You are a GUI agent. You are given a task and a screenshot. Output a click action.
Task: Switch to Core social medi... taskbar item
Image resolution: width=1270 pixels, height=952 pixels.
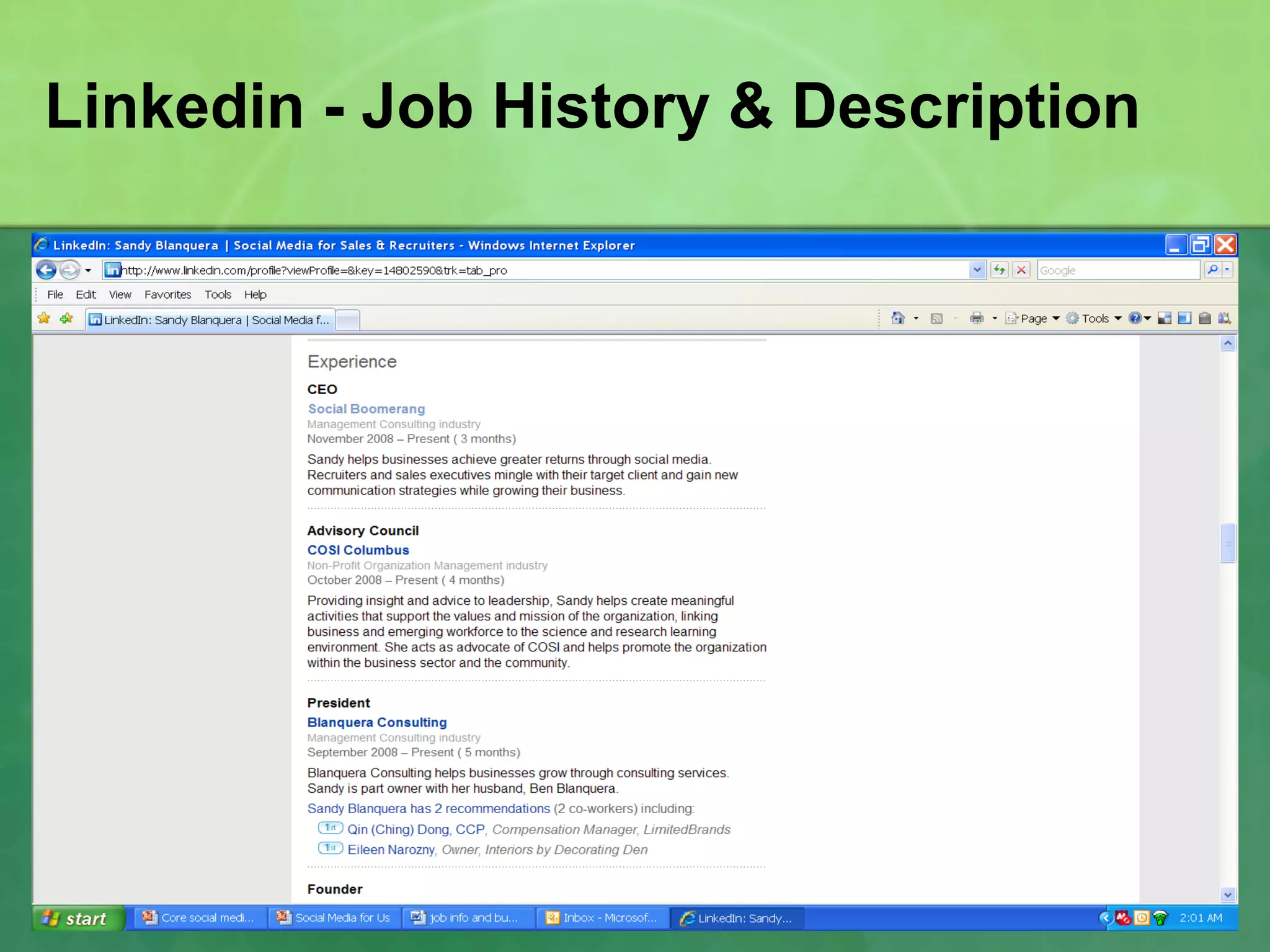199,918
